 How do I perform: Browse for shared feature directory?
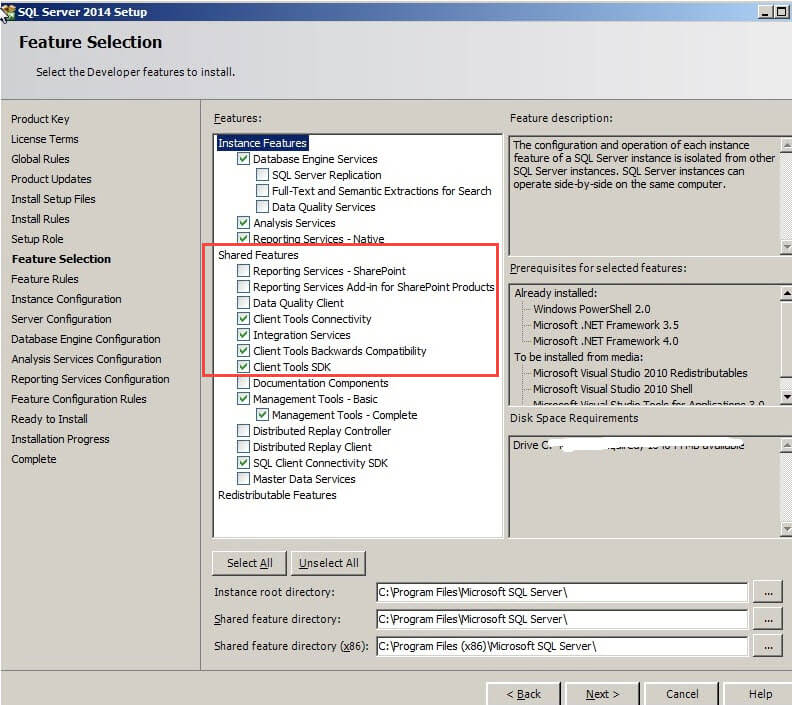768,619
